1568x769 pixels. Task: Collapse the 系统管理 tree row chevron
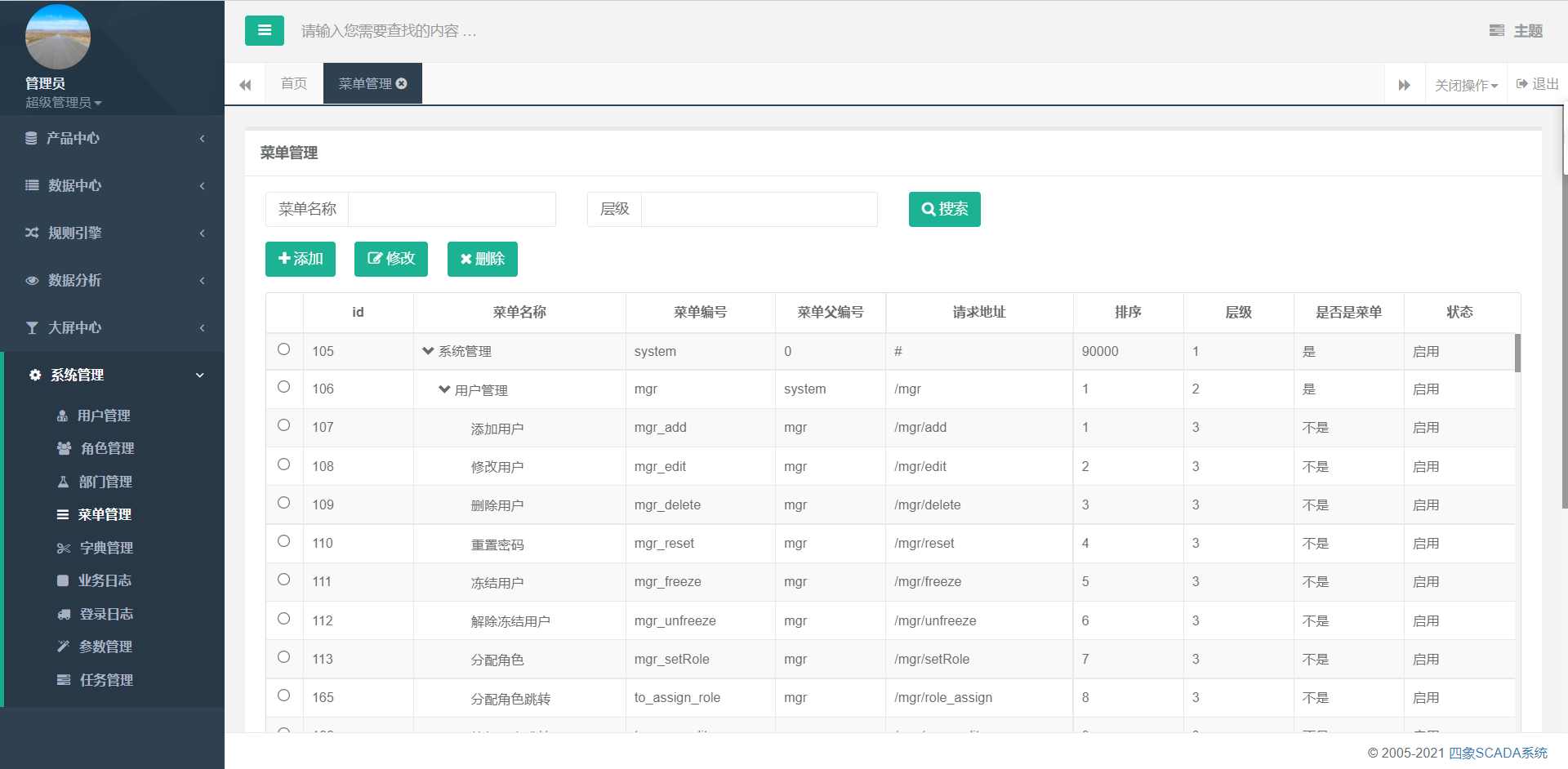coord(428,351)
